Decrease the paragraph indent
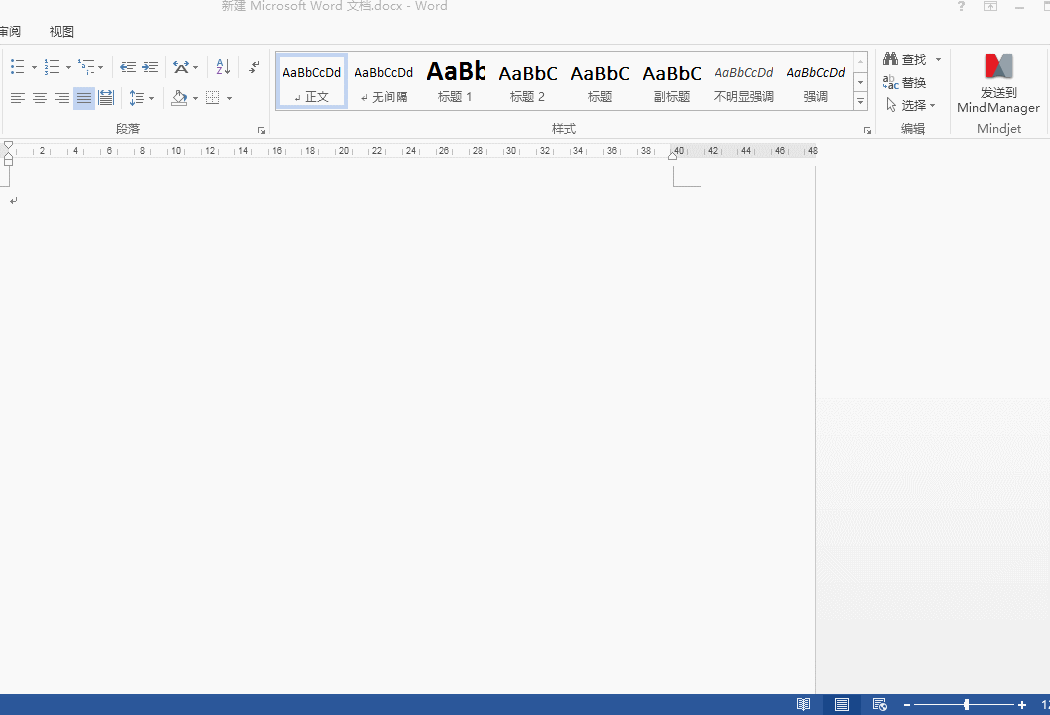This screenshot has width=1050, height=715. tap(128, 67)
